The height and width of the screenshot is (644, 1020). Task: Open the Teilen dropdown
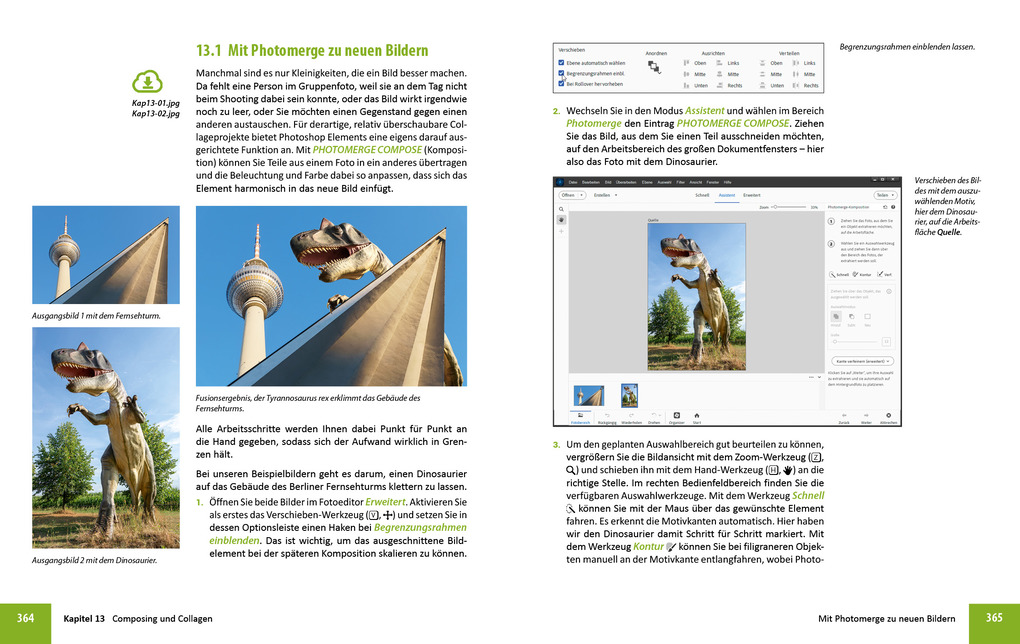pyautogui.click(x=885, y=195)
